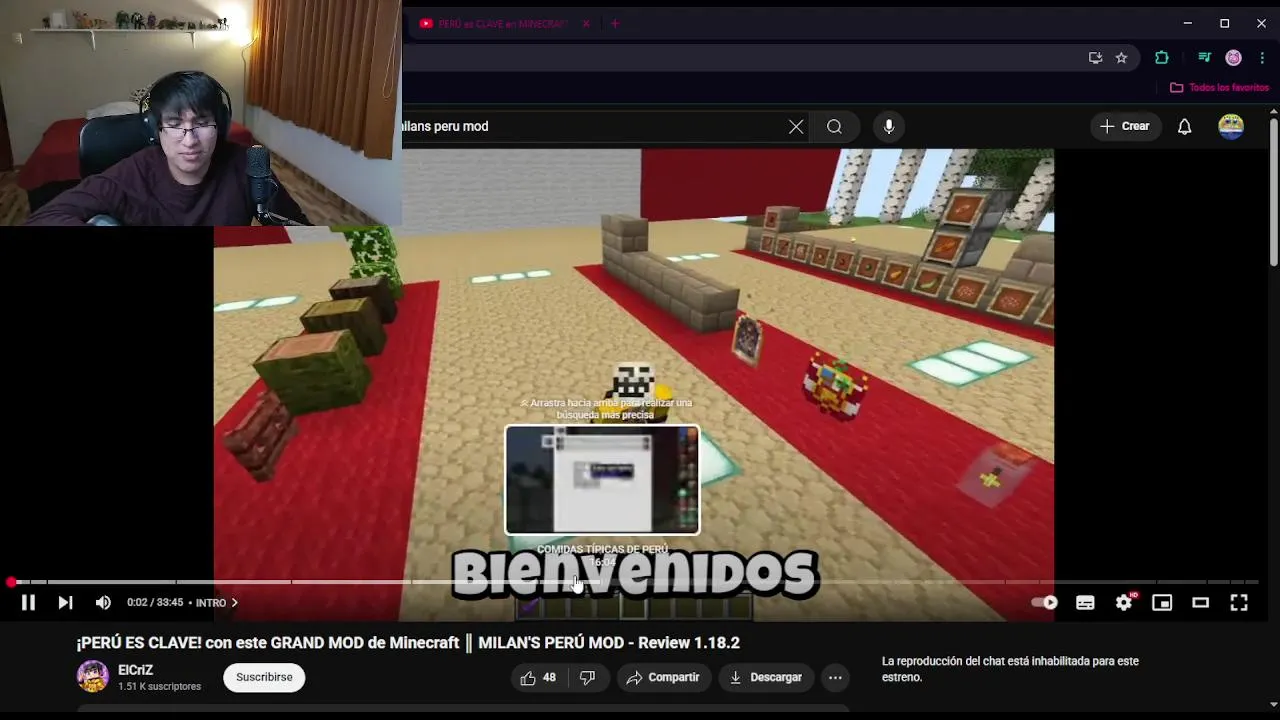This screenshot has width=1280, height=720.
Task: Click the install app icon in address bar
Action: (1095, 58)
